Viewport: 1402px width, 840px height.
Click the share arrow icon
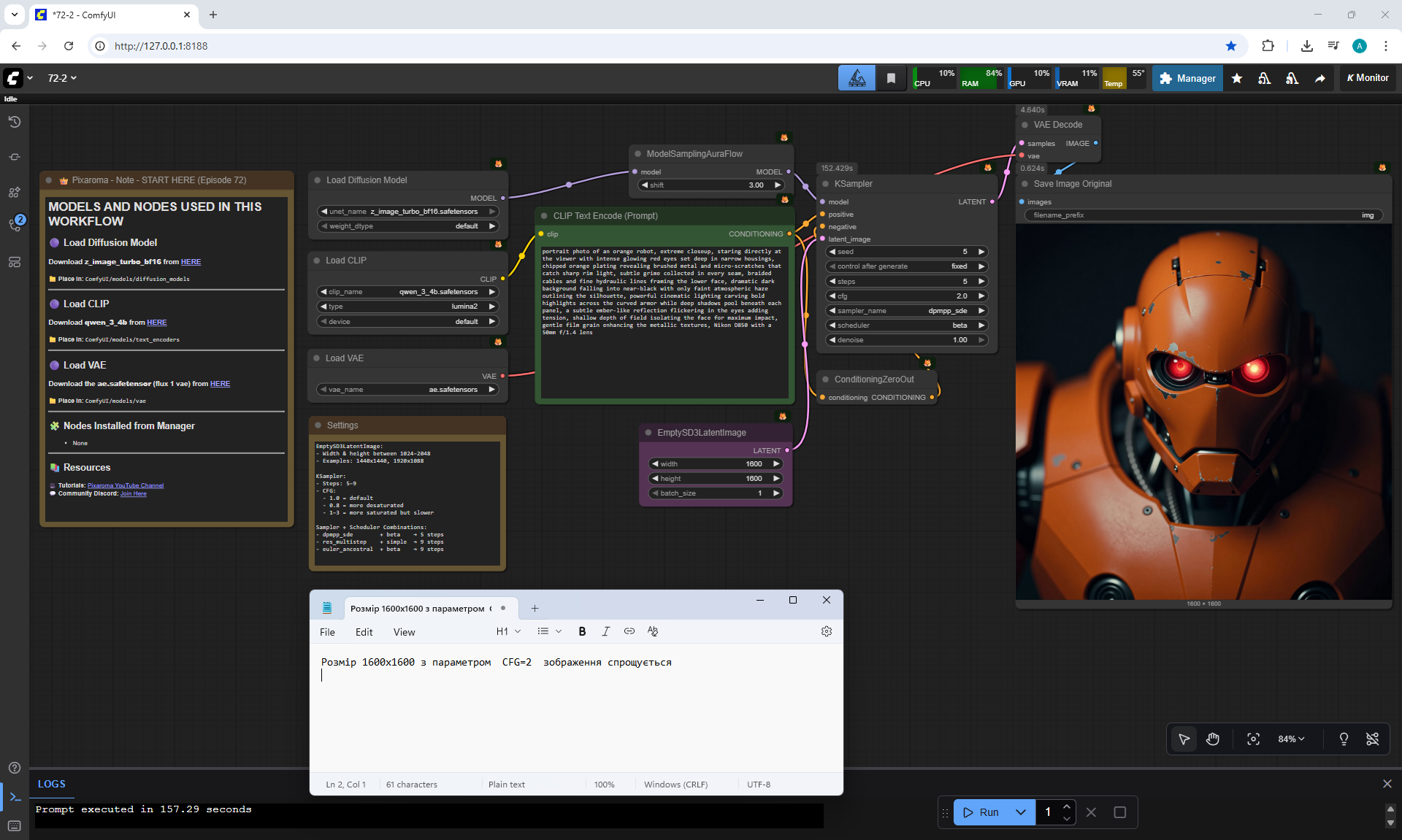pyautogui.click(x=1319, y=78)
